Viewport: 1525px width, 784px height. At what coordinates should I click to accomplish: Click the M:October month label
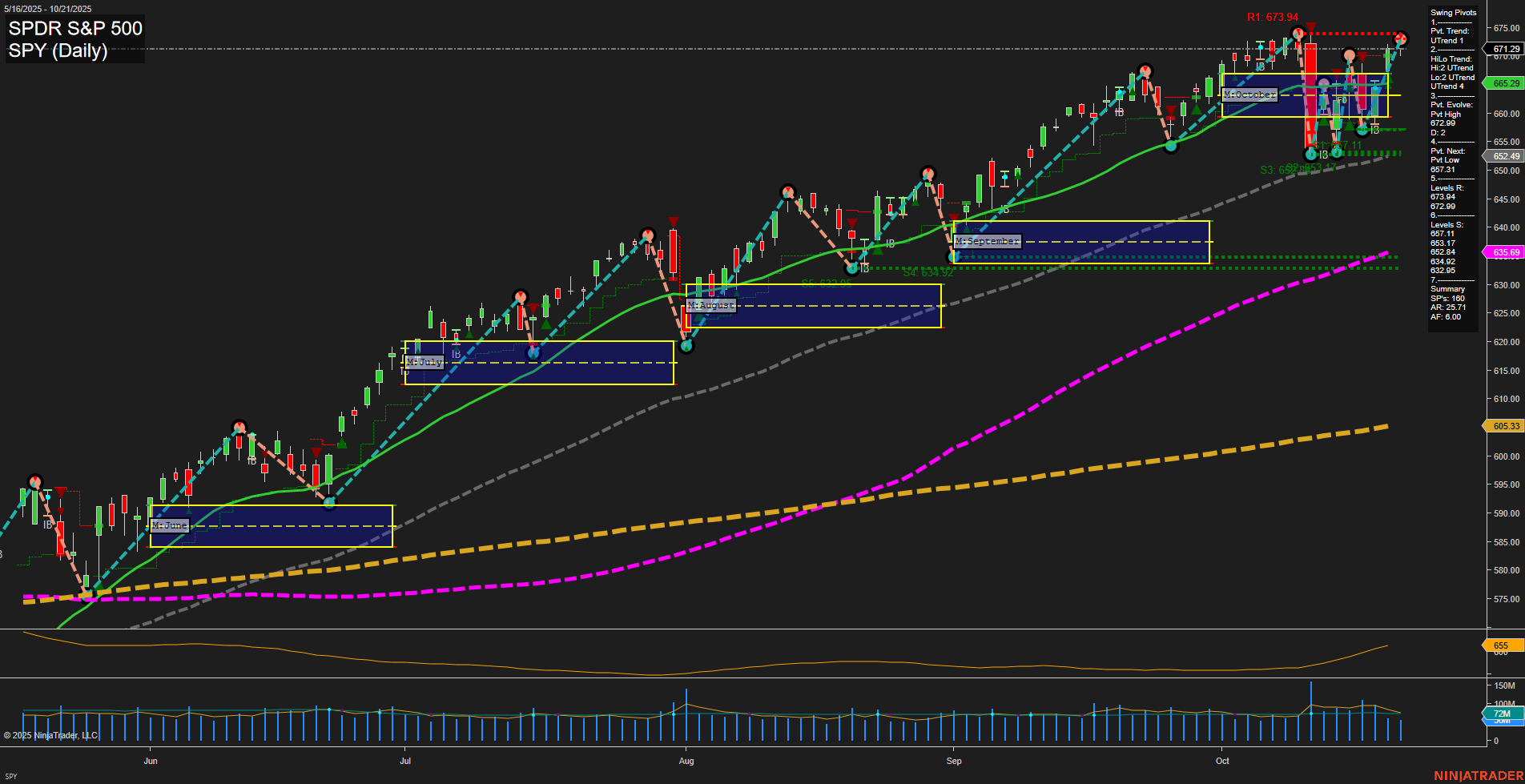point(1249,94)
